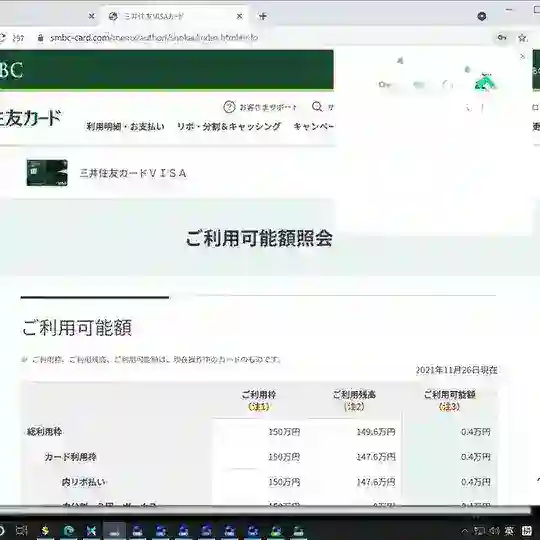Click the ご利用枠 column header
The height and width of the screenshot is (540, 540).
[259, 395]
